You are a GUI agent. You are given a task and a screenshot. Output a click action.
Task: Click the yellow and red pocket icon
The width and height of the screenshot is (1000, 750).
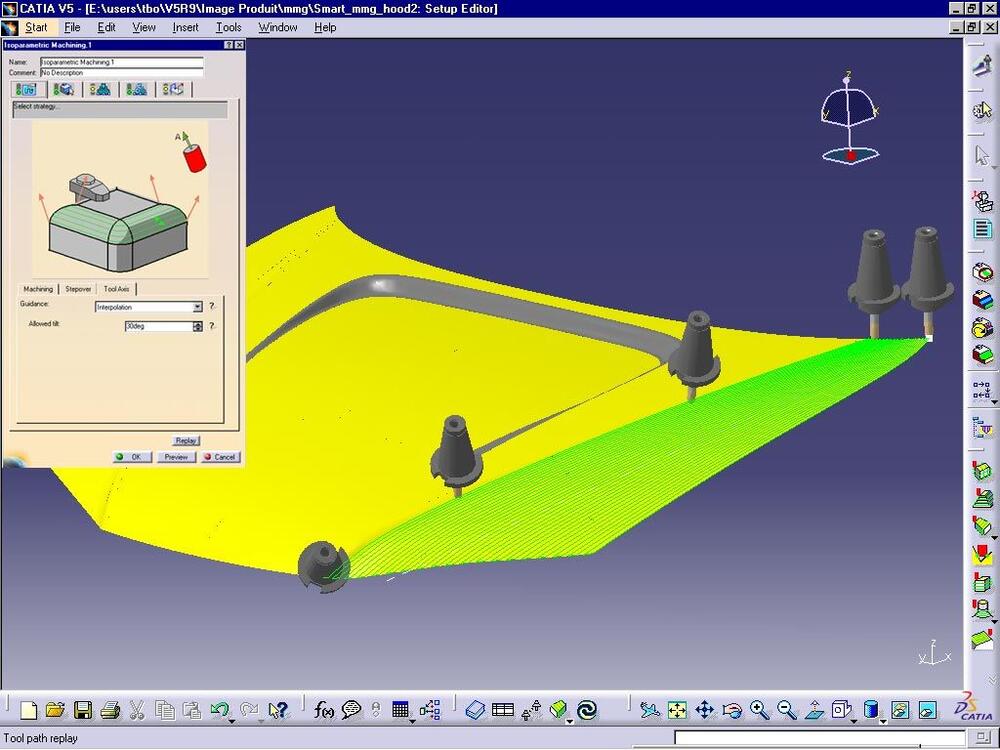(x=982, y=555)
